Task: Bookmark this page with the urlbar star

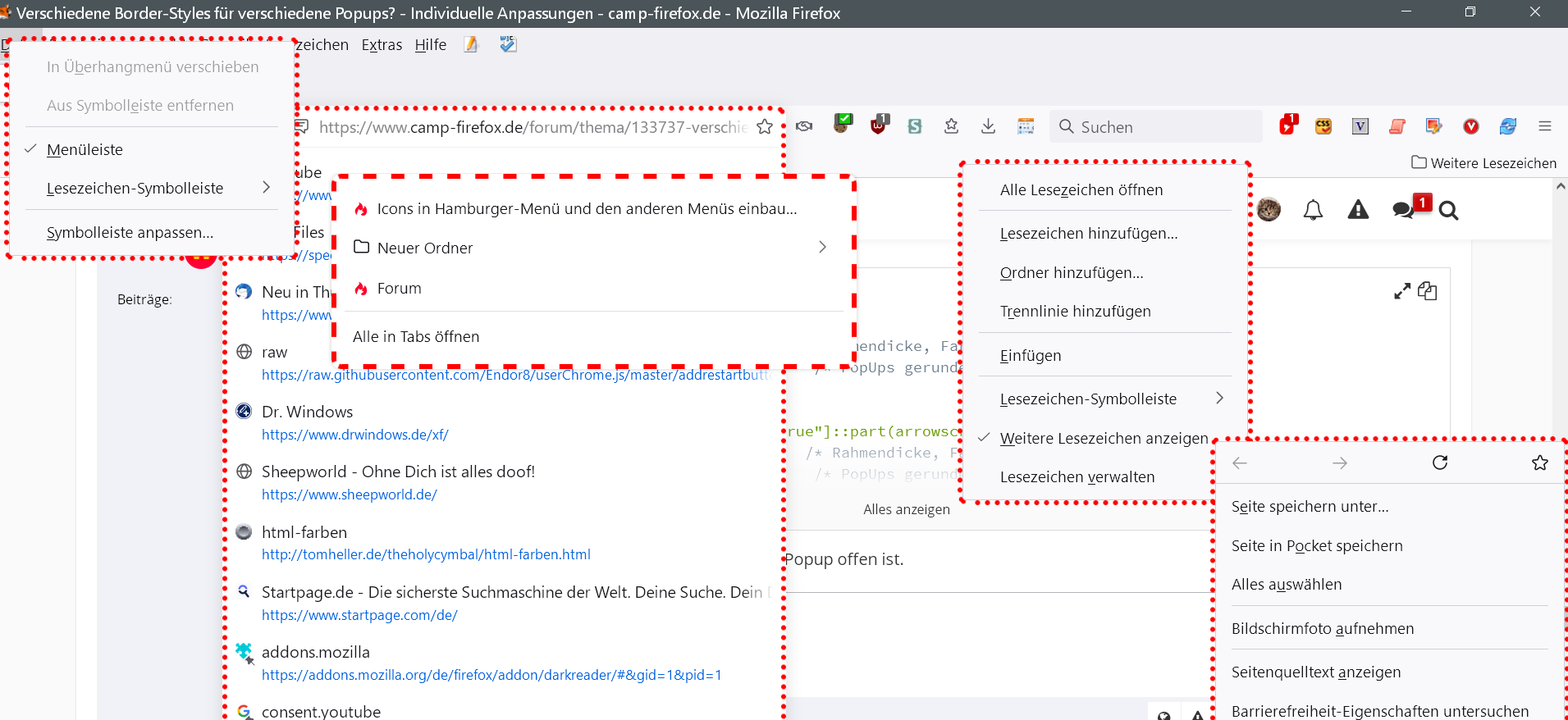Action: (x=765, y=126)
